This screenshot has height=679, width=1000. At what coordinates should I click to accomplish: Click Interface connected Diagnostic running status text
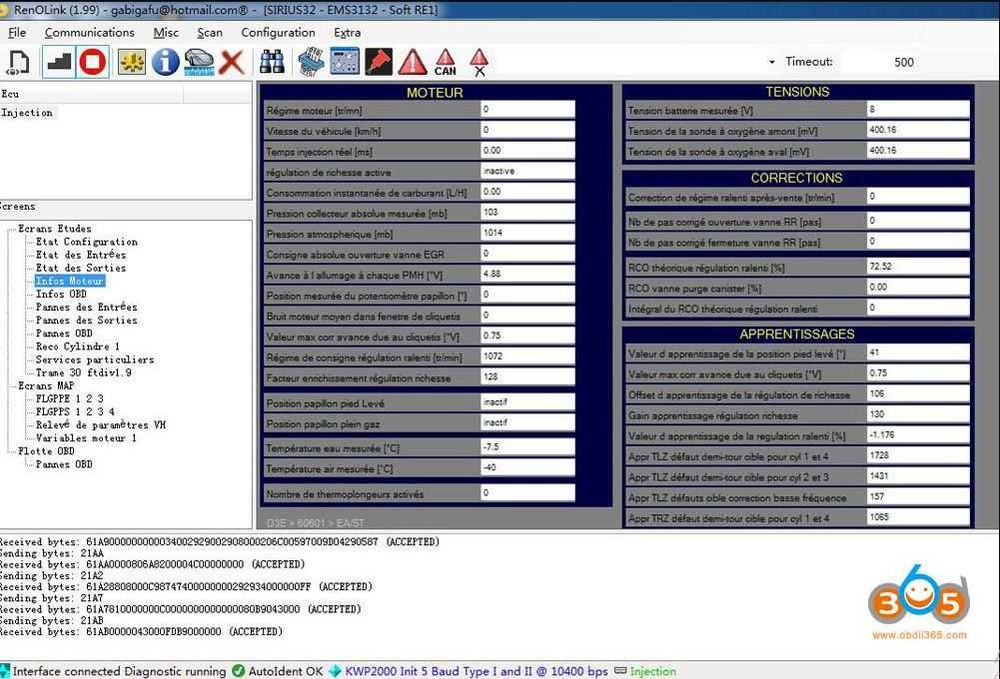coord(119,671)
